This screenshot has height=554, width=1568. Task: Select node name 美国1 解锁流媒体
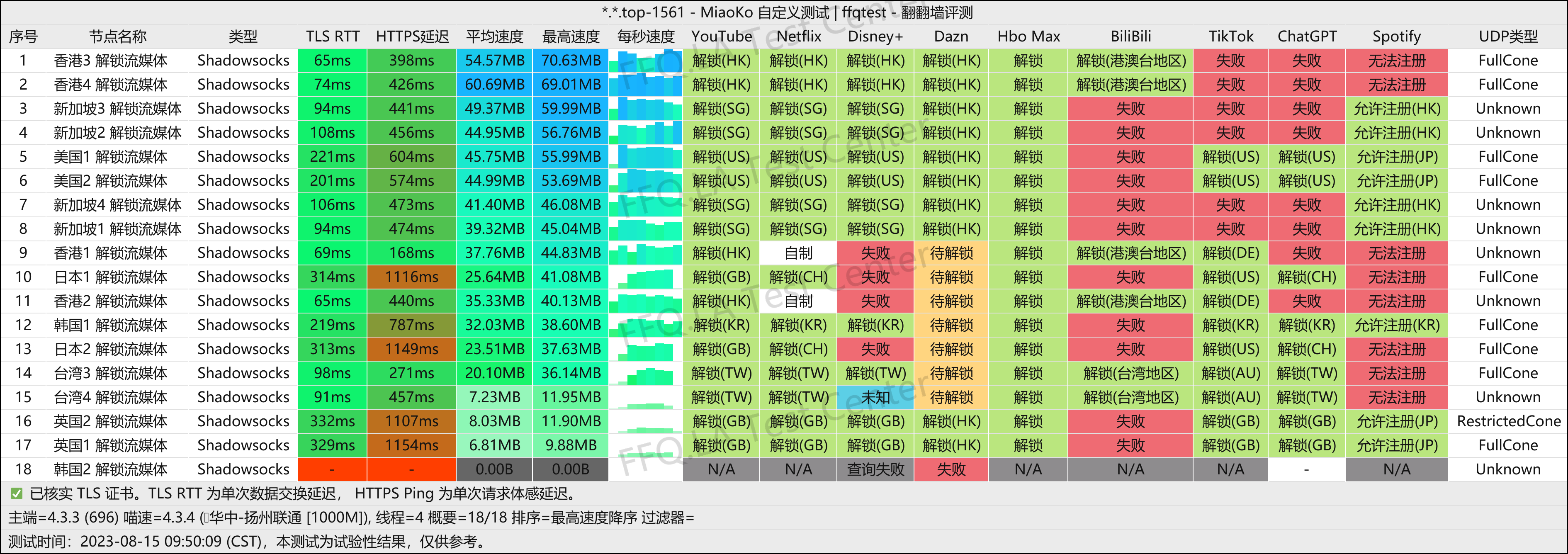click(110, 157)
